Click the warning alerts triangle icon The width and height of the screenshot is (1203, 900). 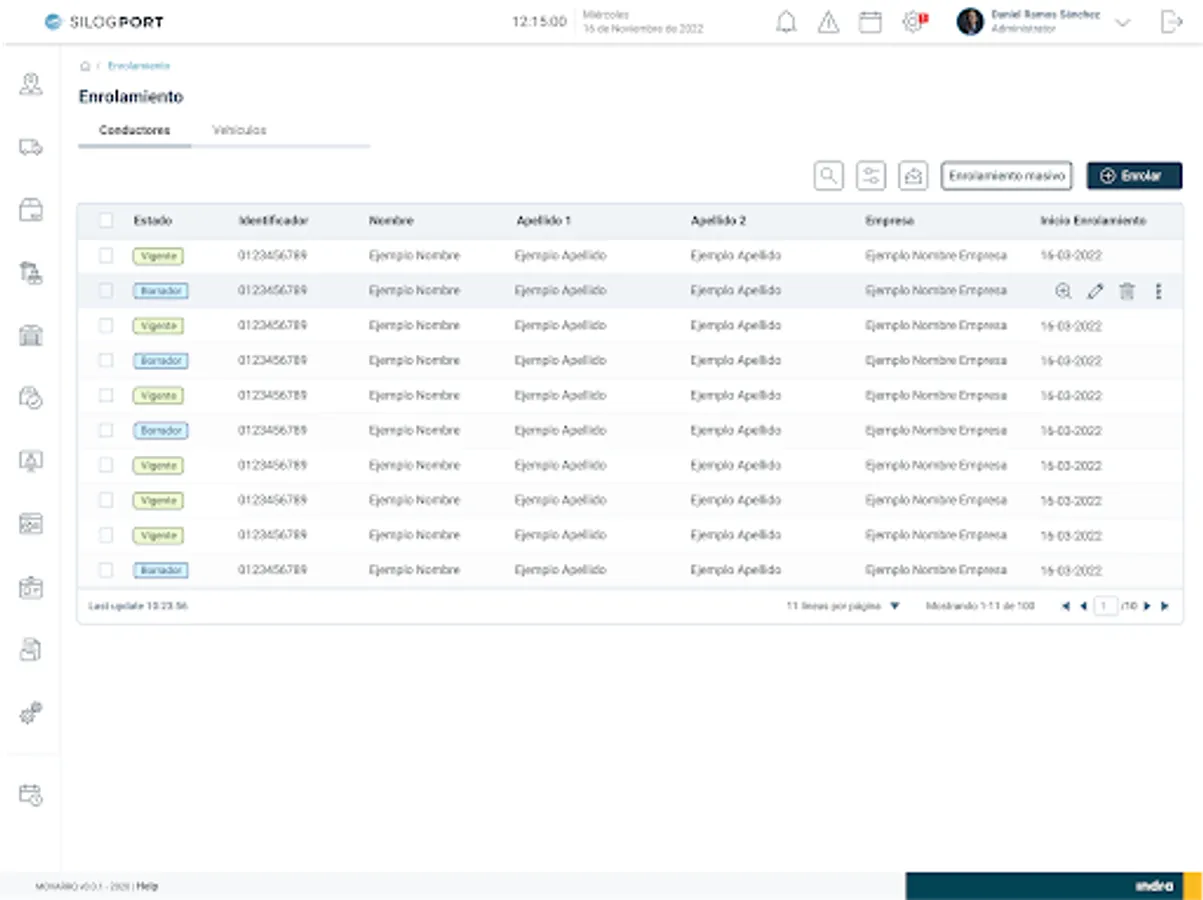(x=828, y=23)
